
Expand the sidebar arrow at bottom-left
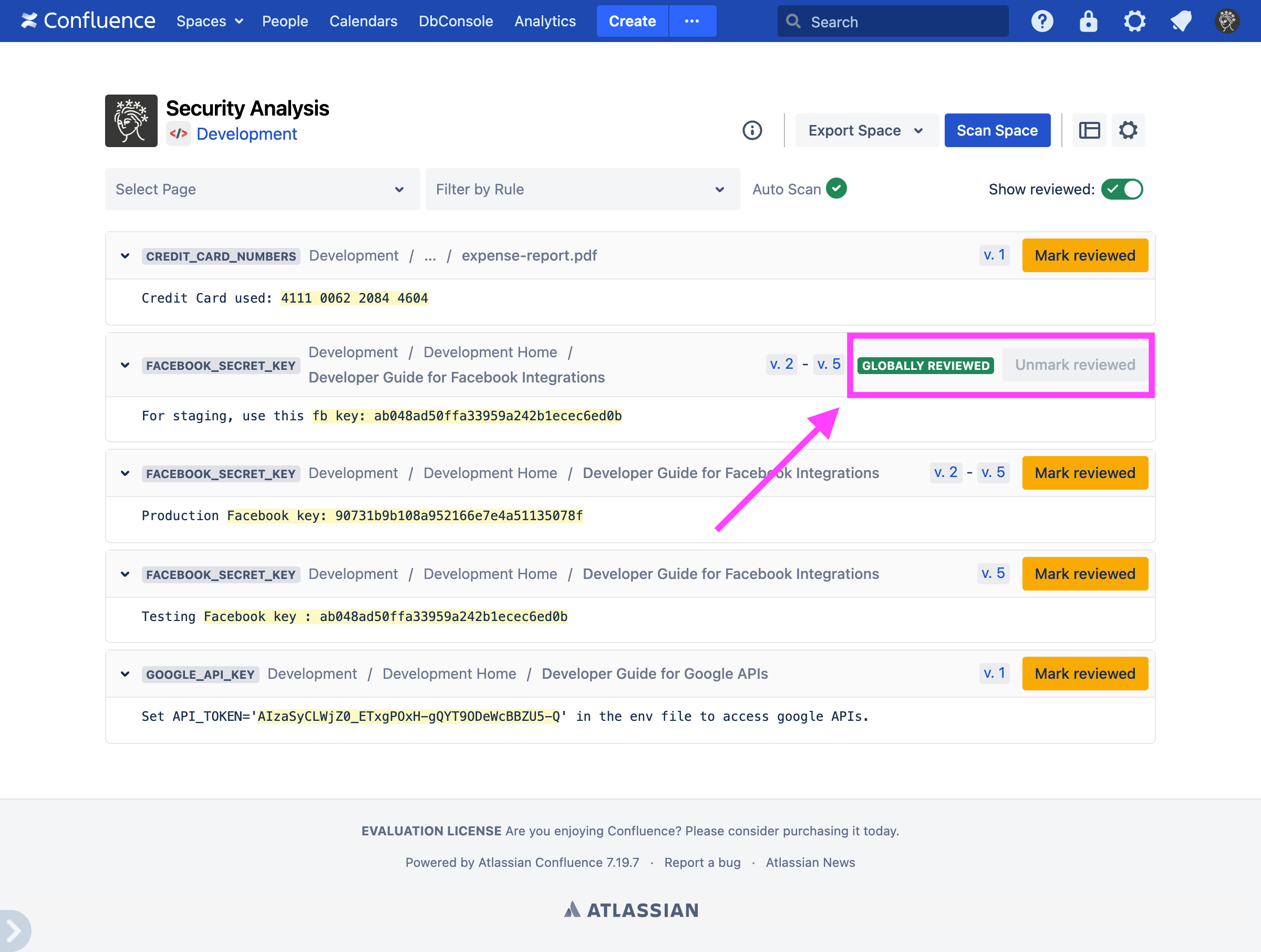tap(14, 930)
